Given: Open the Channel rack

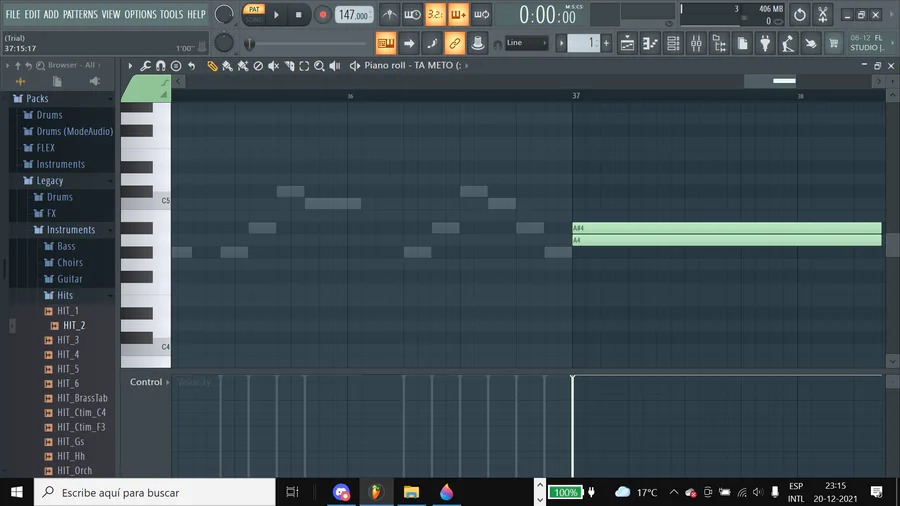Looking at the screenshot, I should click(673, 43).
